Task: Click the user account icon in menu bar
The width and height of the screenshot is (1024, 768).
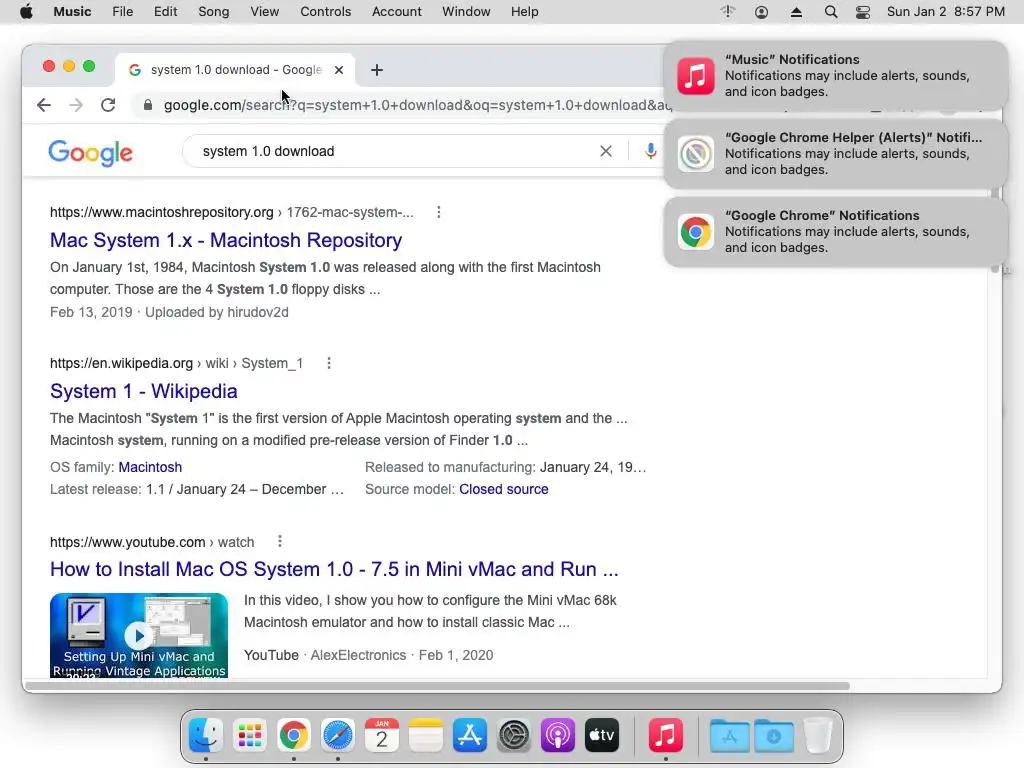Action: (761, 12)
